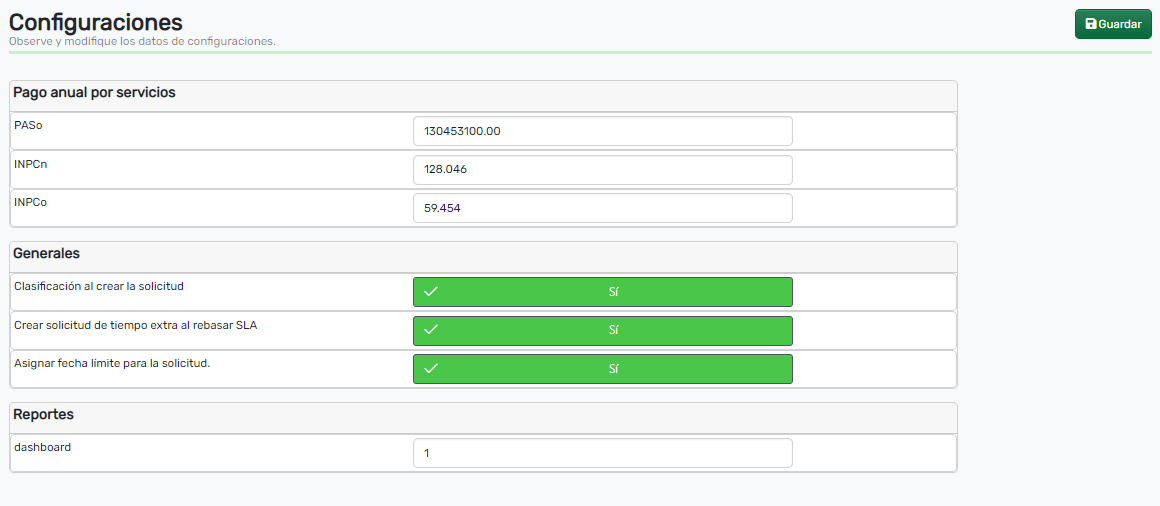This screenshot has height=506, width=1160.
Task: Click the floppy disk save icon
Action: tap(1090, 24)
